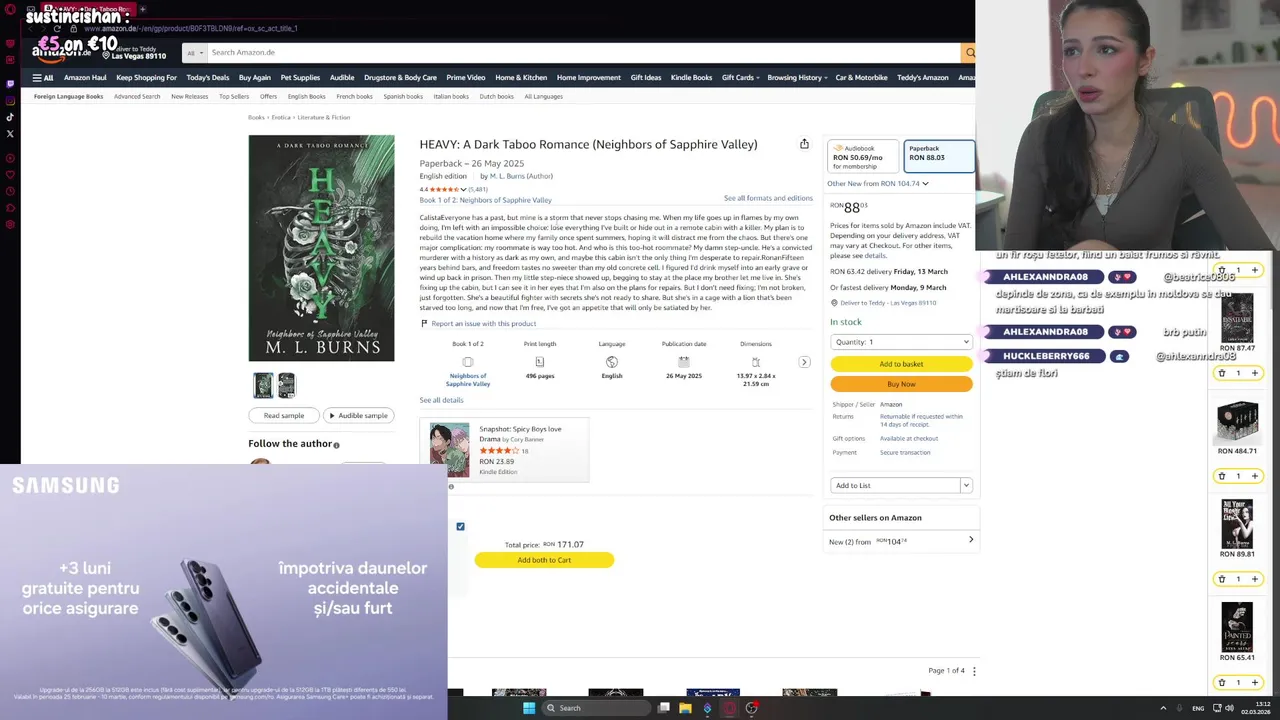1280x720 pixels.
Task: Click the next arrow in book details carousel
Action: pyautogui.click(x=804, y=362)
